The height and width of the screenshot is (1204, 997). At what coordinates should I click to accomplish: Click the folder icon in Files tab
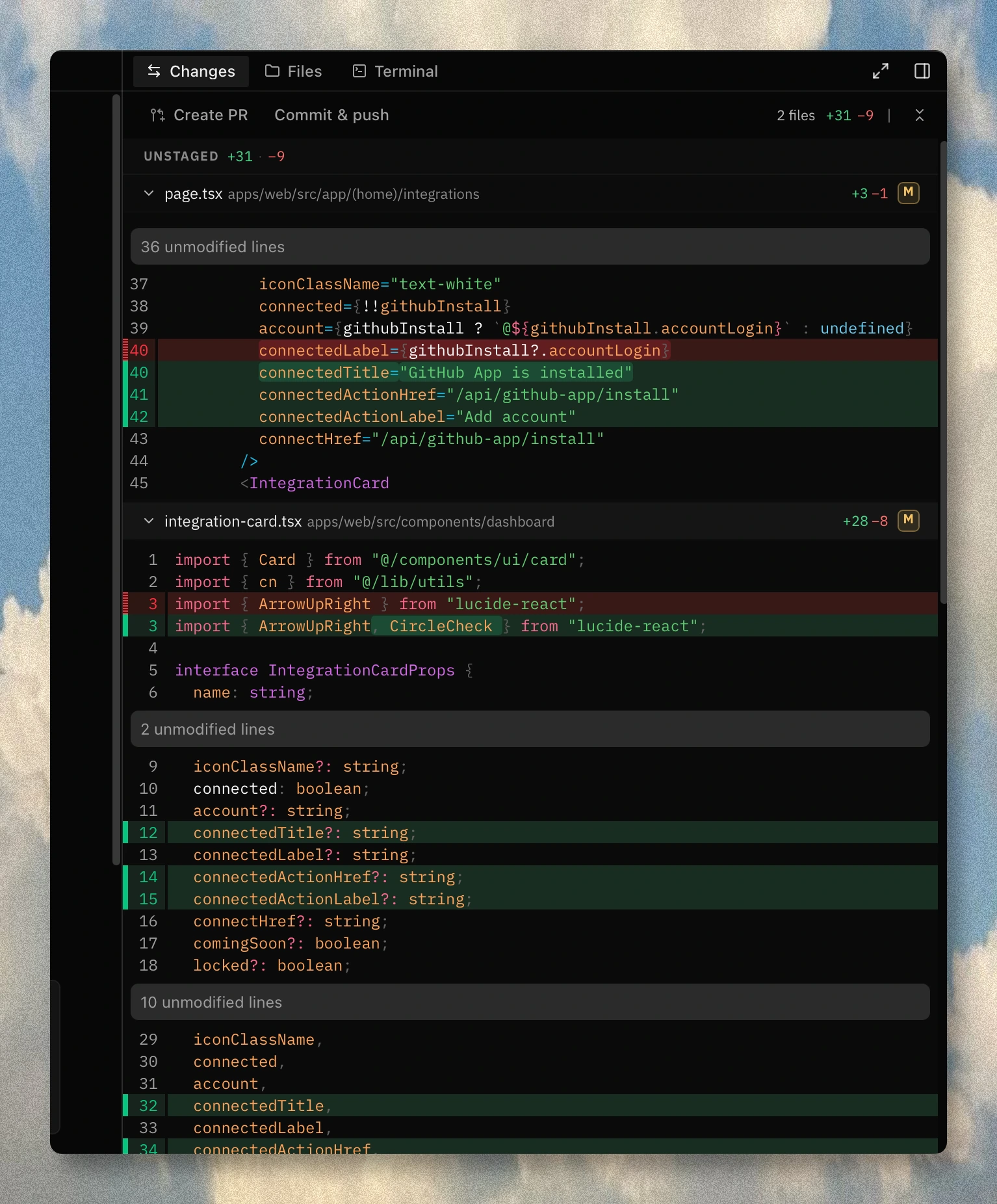[272, 71]
